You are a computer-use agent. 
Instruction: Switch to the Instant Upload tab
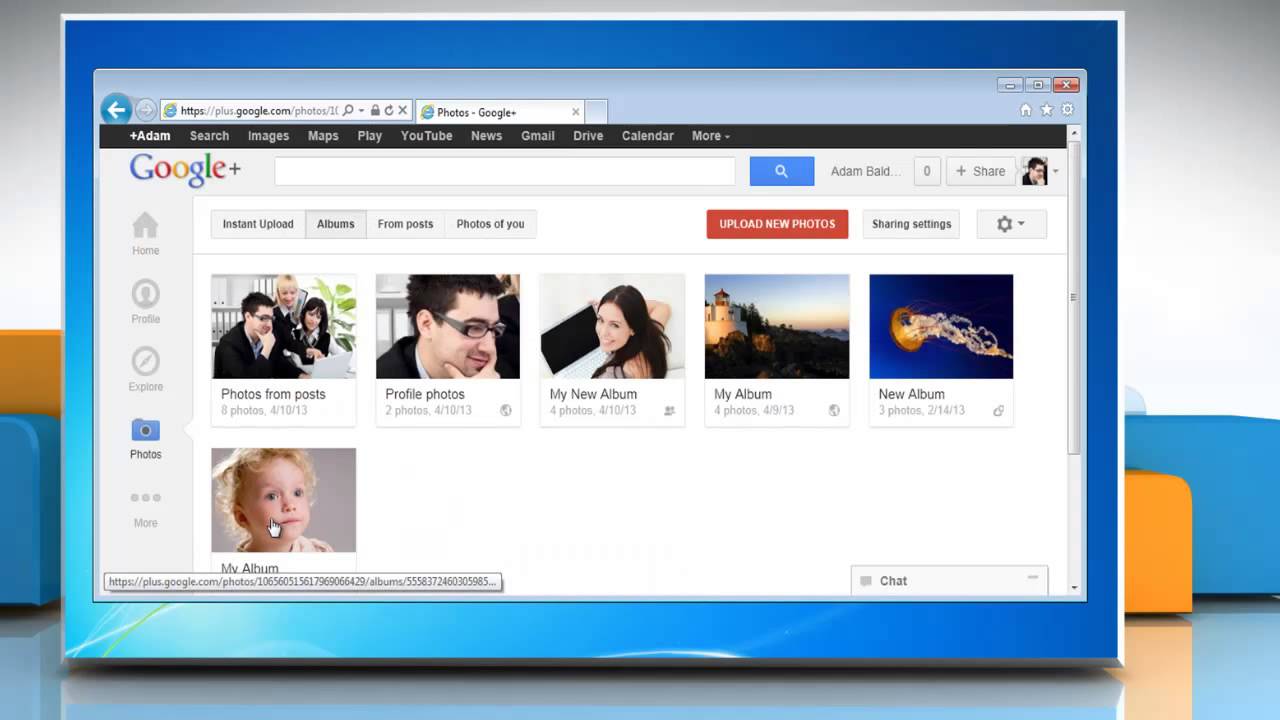(x=258, y=224)
